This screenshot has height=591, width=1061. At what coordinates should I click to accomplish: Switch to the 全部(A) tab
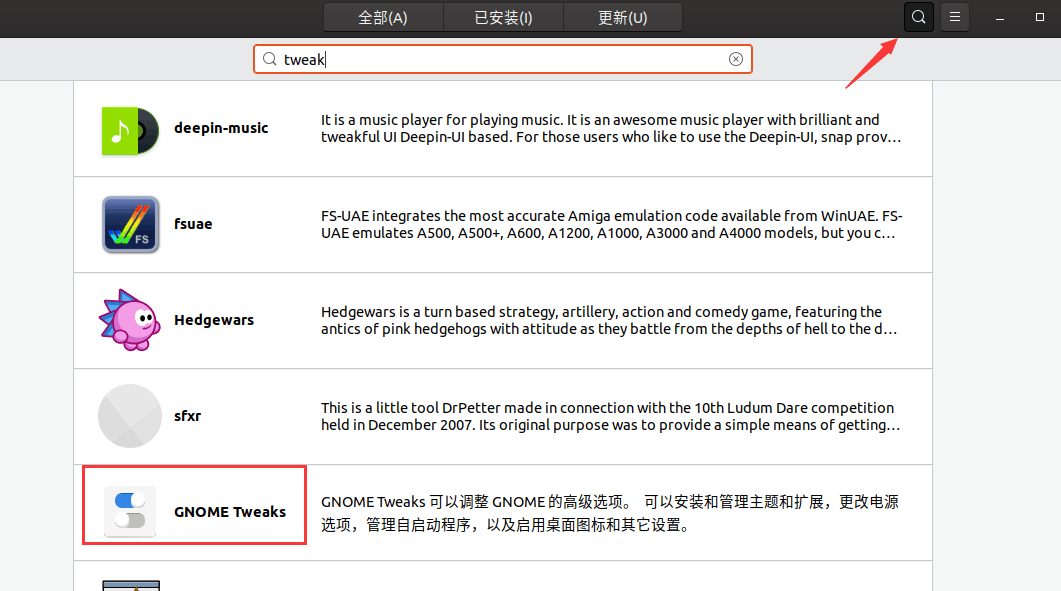click(x=383, y=18)
